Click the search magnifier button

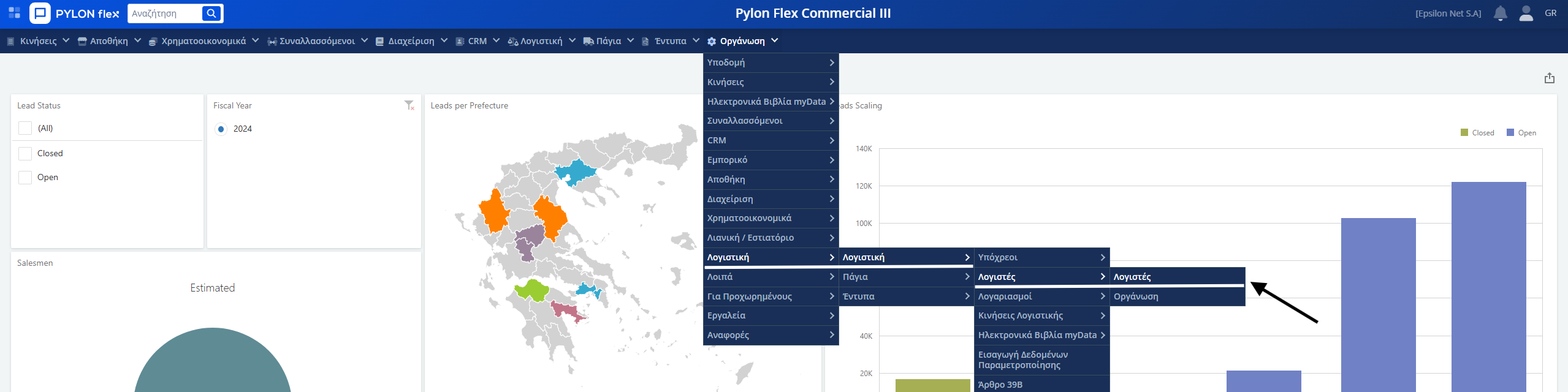click(x=211, y=13)
